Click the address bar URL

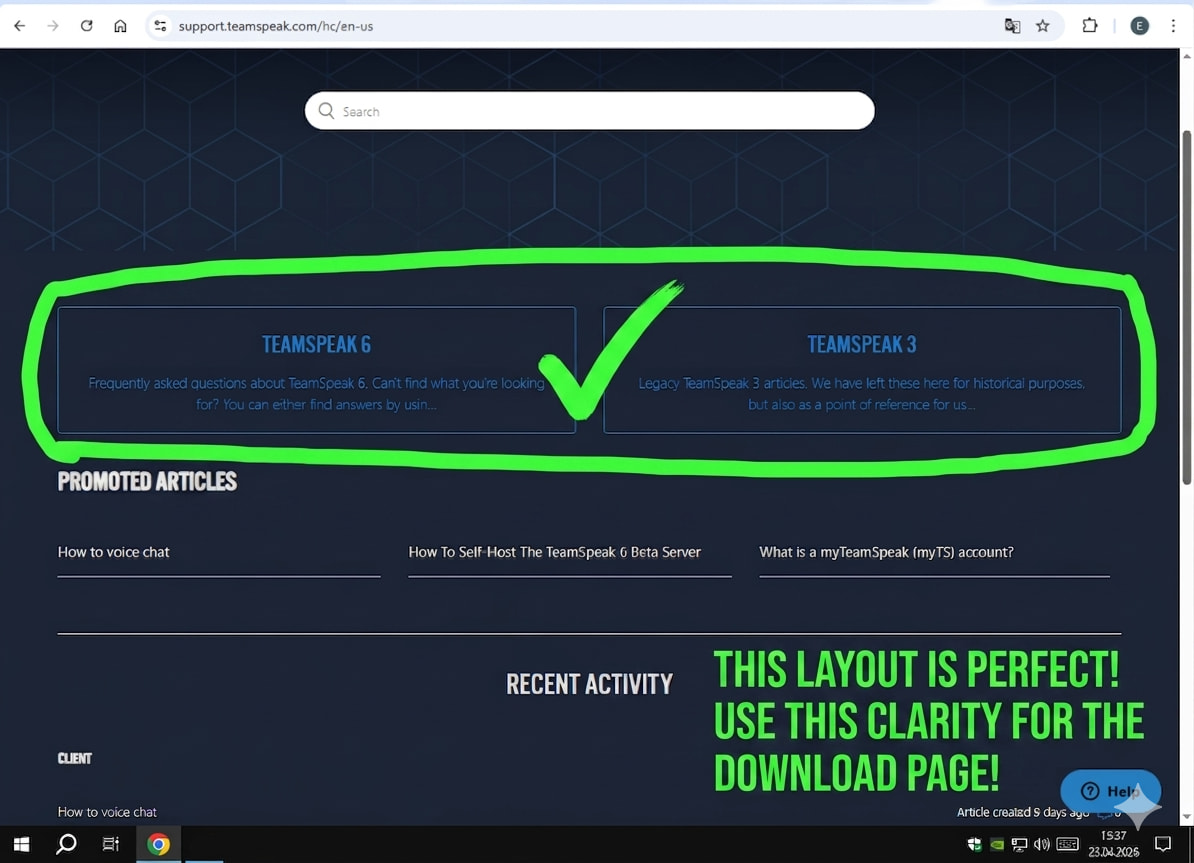tap(276, 26)
